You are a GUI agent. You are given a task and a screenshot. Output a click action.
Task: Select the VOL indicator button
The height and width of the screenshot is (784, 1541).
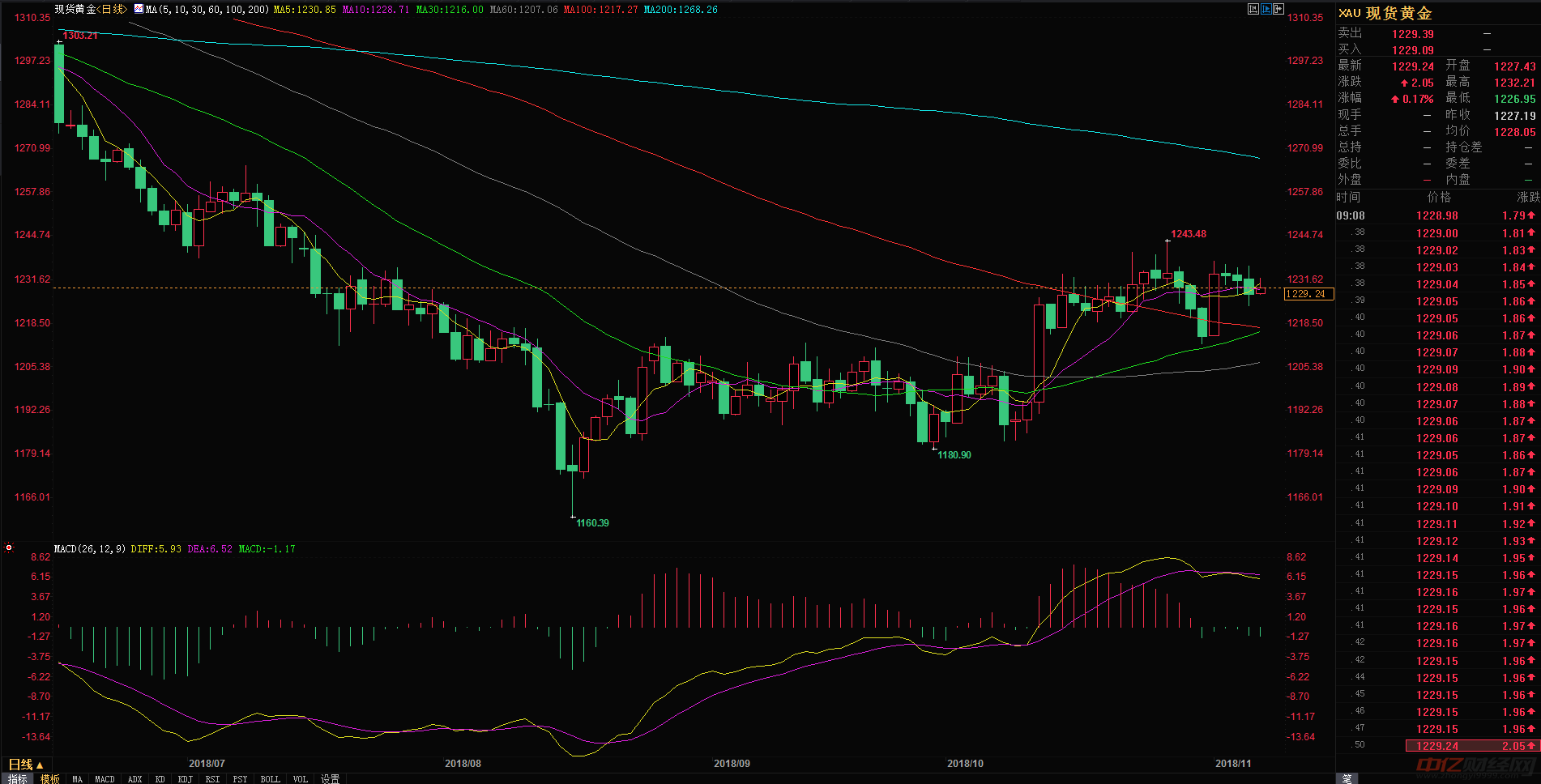(300, 779)
